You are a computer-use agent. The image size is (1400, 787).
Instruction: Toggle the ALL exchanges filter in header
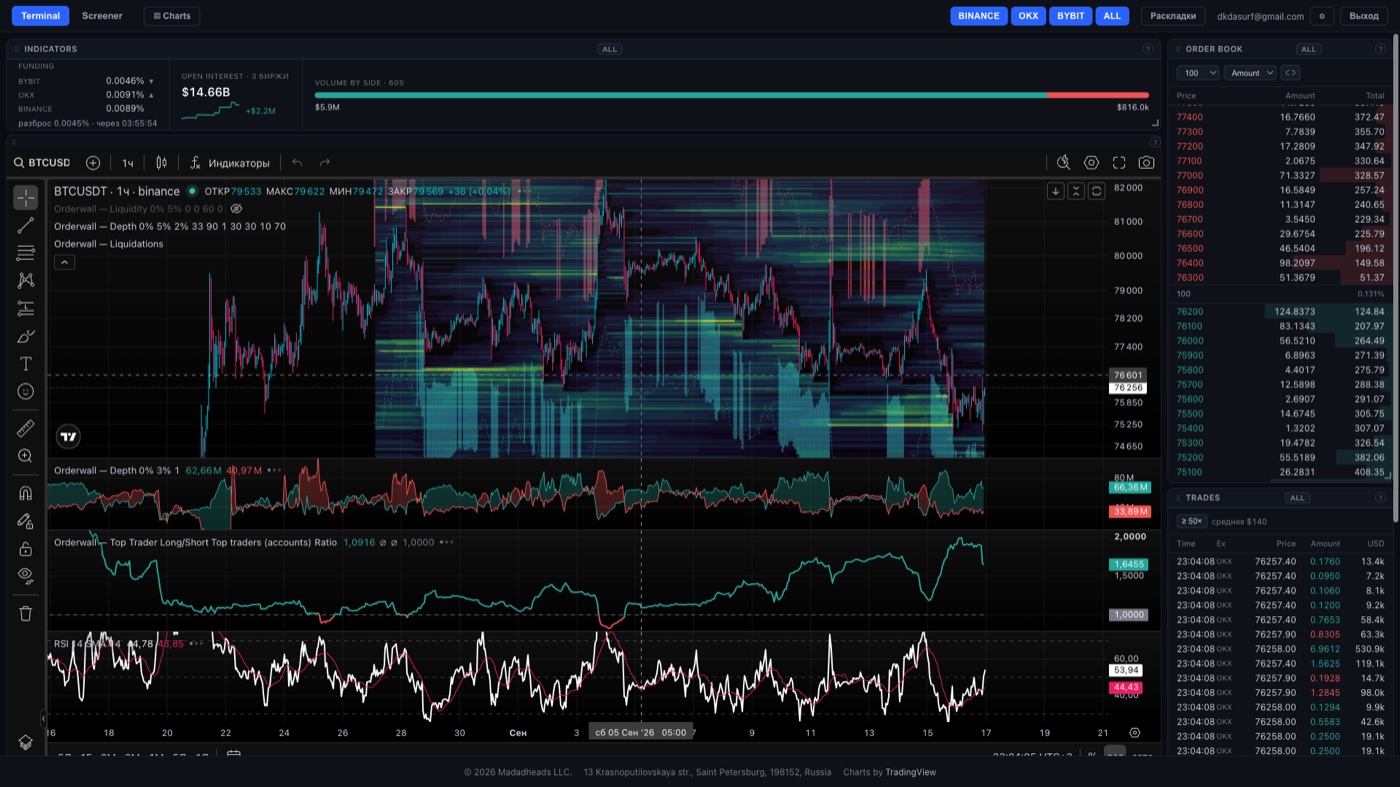pyautogui.click(x=1112, y=16)
